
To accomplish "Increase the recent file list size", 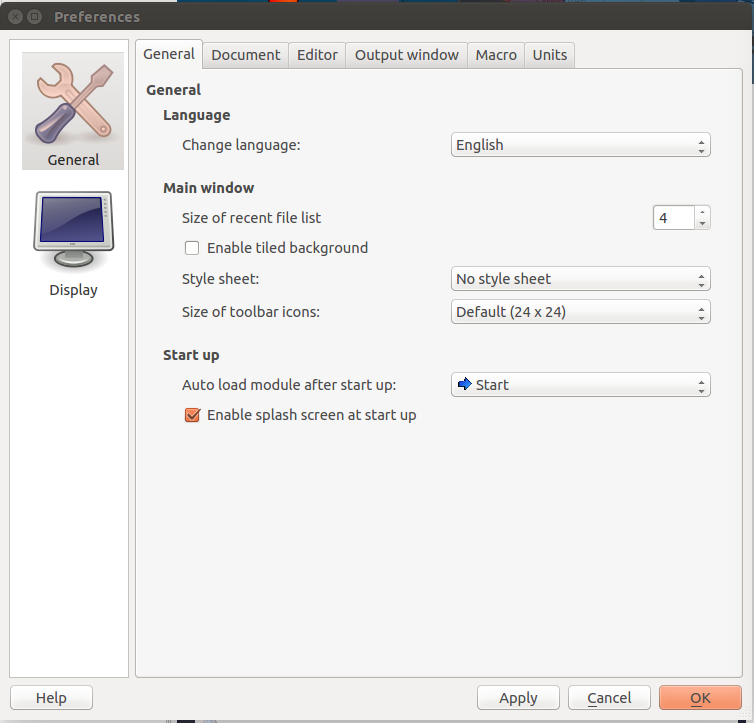I will coord(703,212).
